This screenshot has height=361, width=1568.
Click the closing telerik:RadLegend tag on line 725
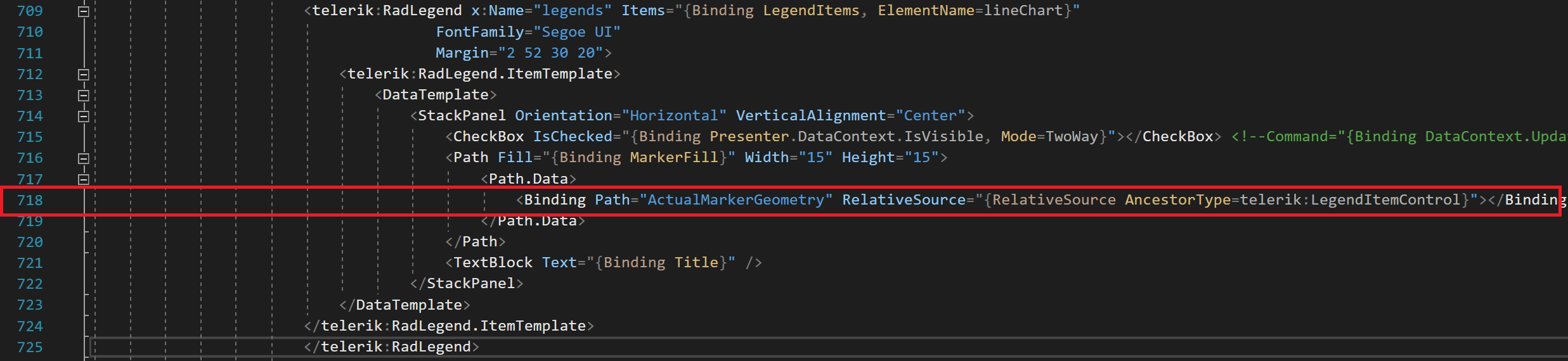(x=395, y=347)
